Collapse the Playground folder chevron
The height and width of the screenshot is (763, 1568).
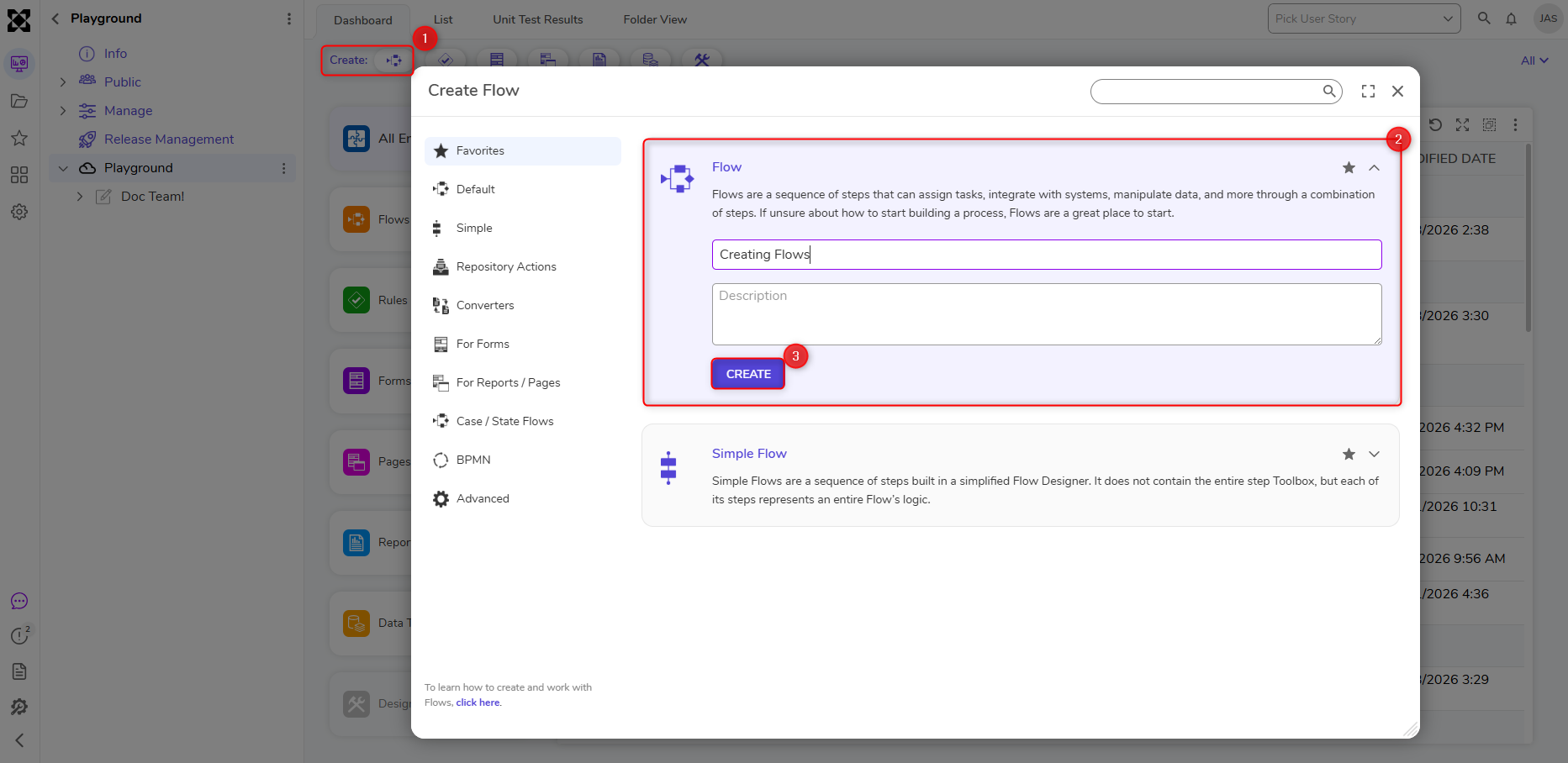coord(62,168)
